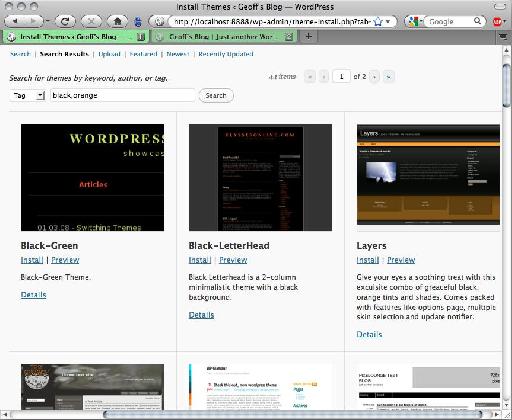The width and height of the screenshot is (512, 420).
Task: Click the magnifier icon in the Google search box
Action: [x=477, y=21]
